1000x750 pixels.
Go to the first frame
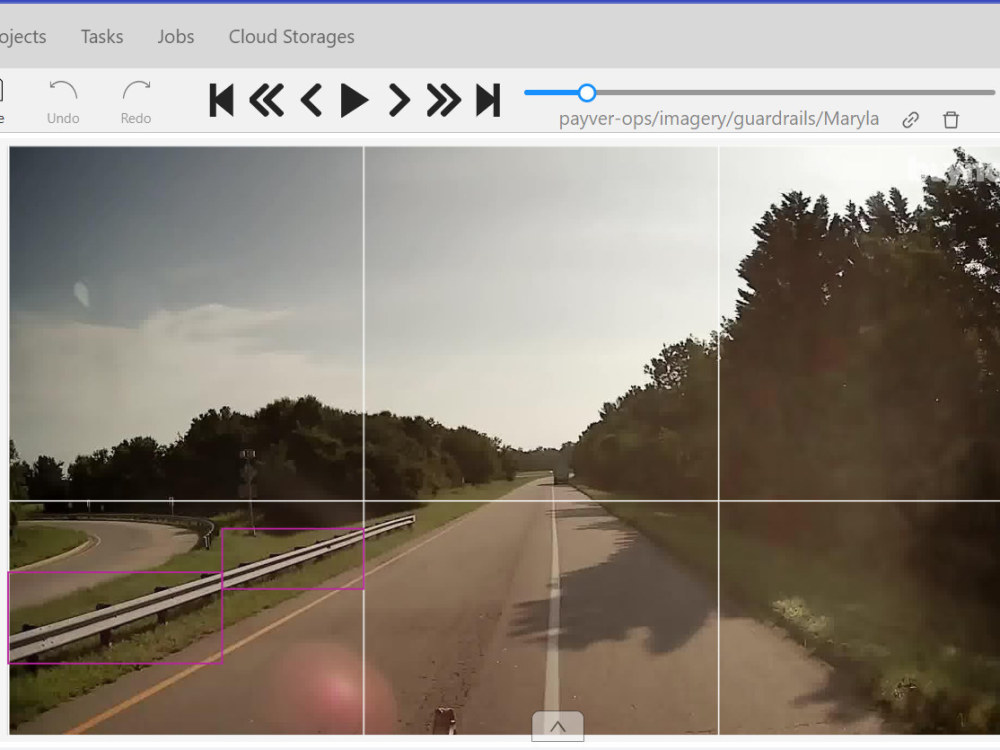coord(221,100)
